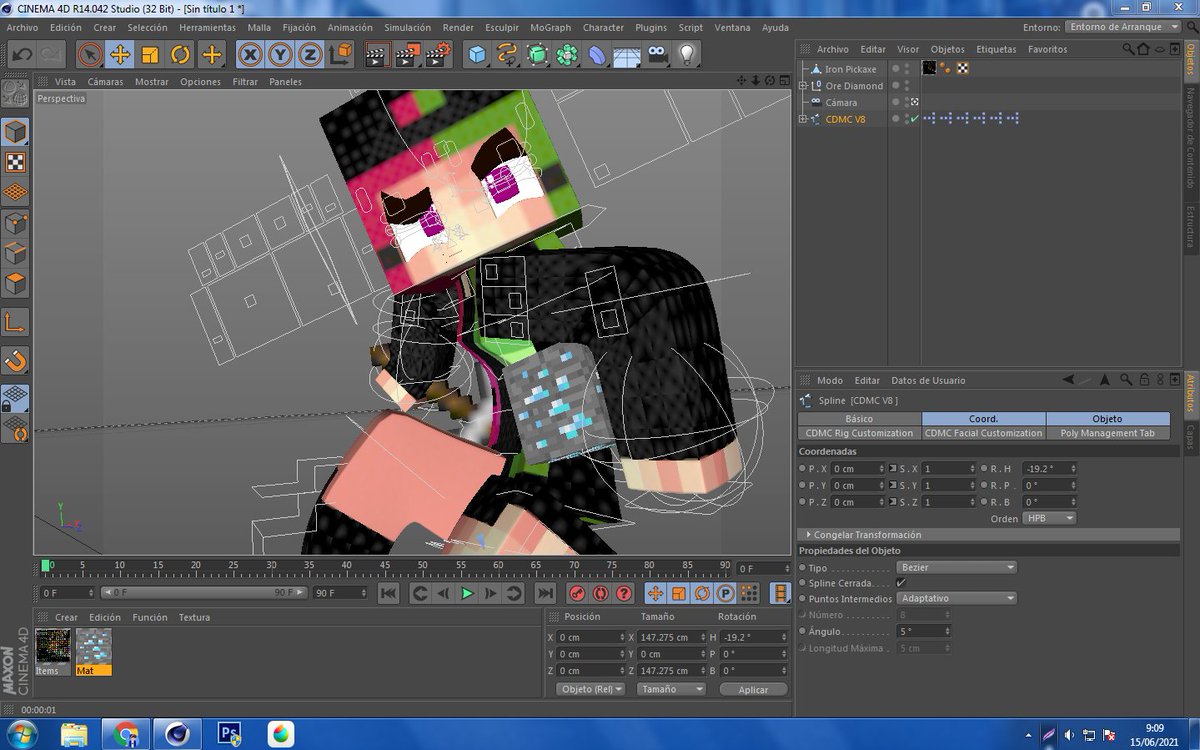Screen dimensions: 1200x750
Task: Select the Live Selection arrow tool
Action: [x=89, y=54]
